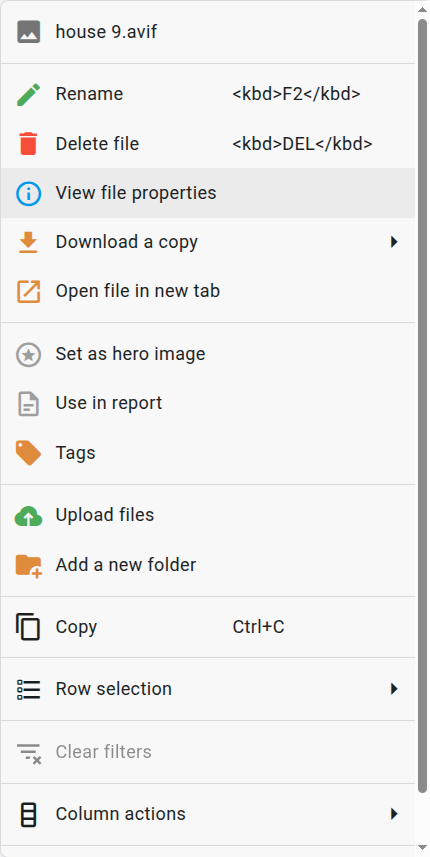430x857 pixels.
Task: Click the green cloud upload icon
Action: 28,515
